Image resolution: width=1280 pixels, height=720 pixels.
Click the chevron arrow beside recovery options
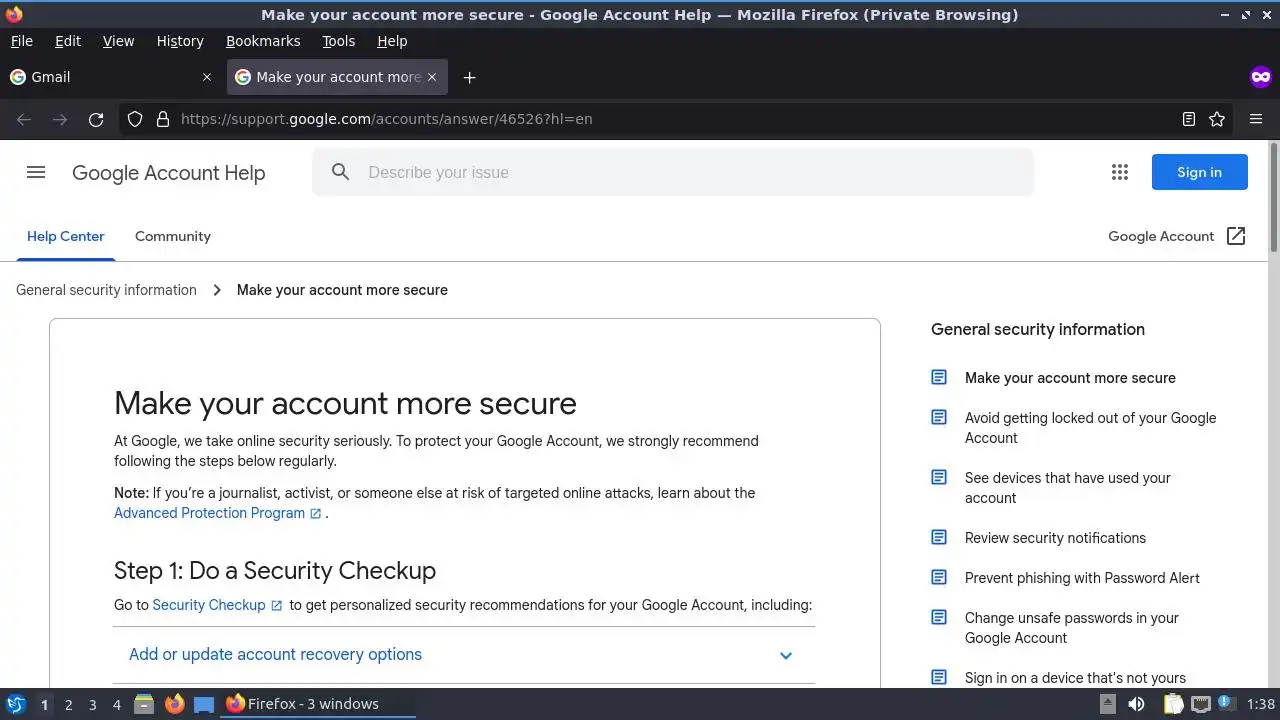(786, 656)
